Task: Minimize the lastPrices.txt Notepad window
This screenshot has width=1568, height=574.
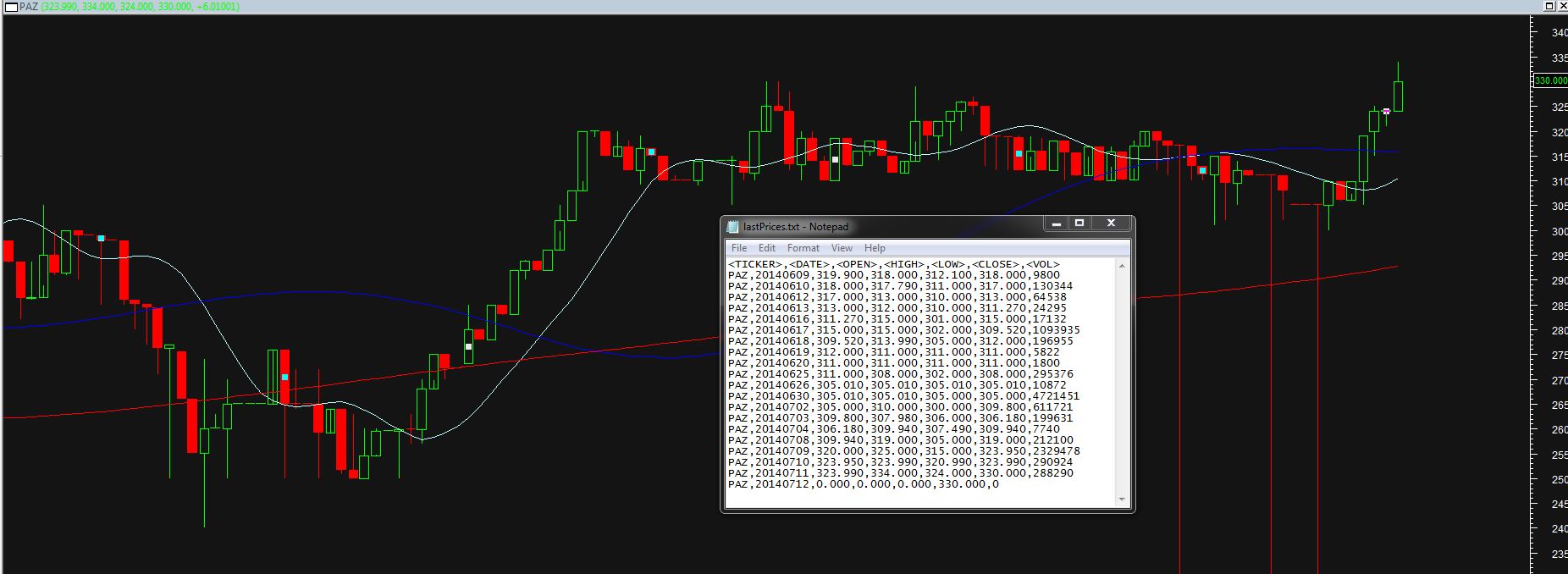Action: 1056,224
